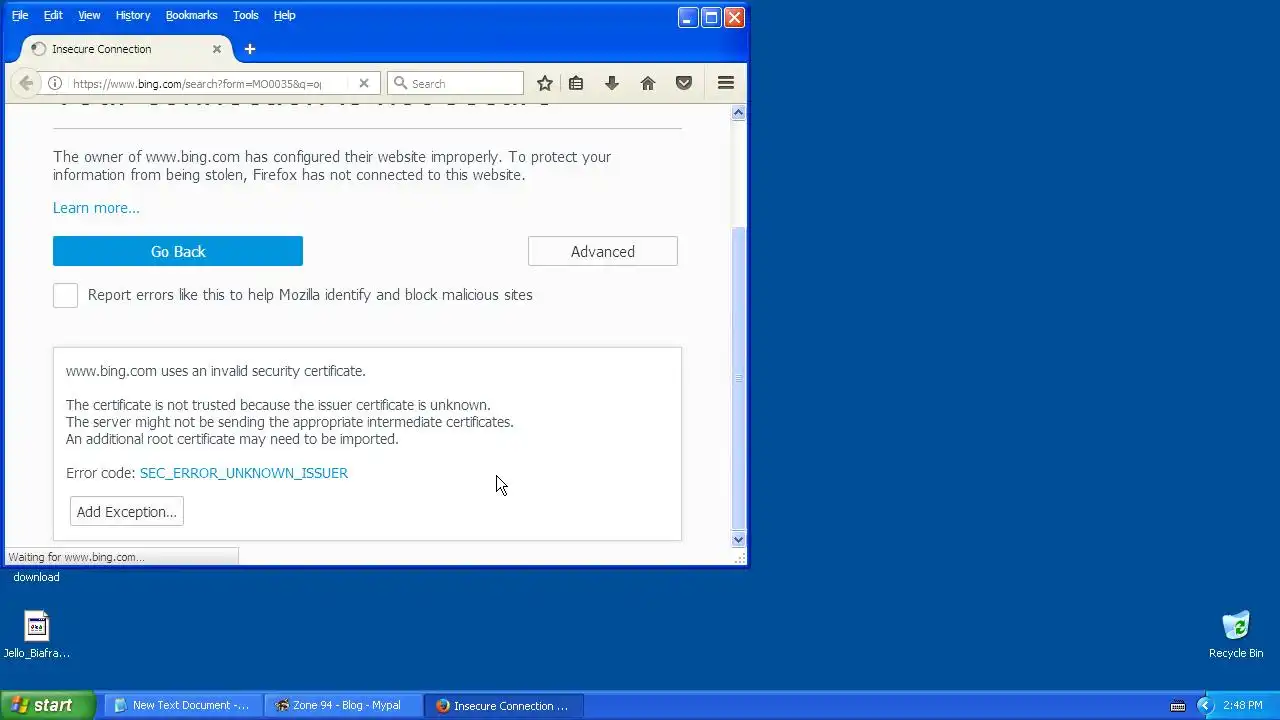Close the Insecure Connection tab
1280x720 pixels.
point(217,49)
